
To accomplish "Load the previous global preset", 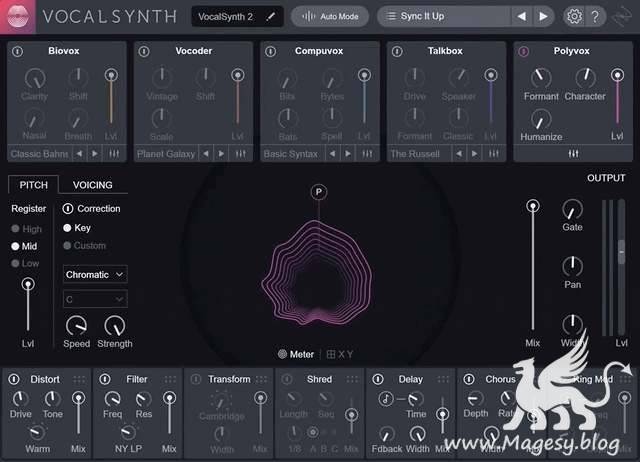I will click(522, 16).
